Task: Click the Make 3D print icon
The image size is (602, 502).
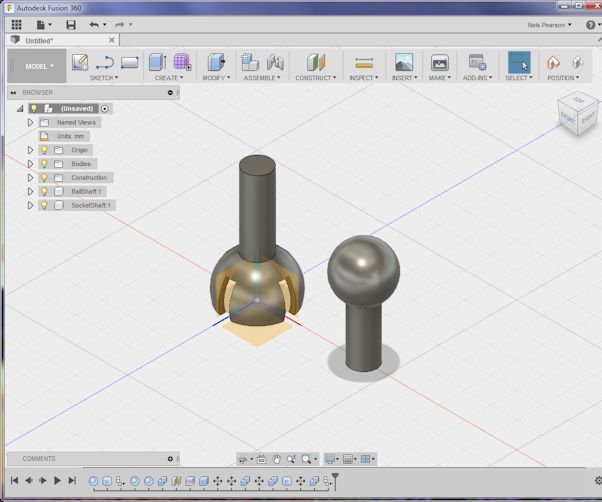Action: pyautogui.click(x=440, y=63)
